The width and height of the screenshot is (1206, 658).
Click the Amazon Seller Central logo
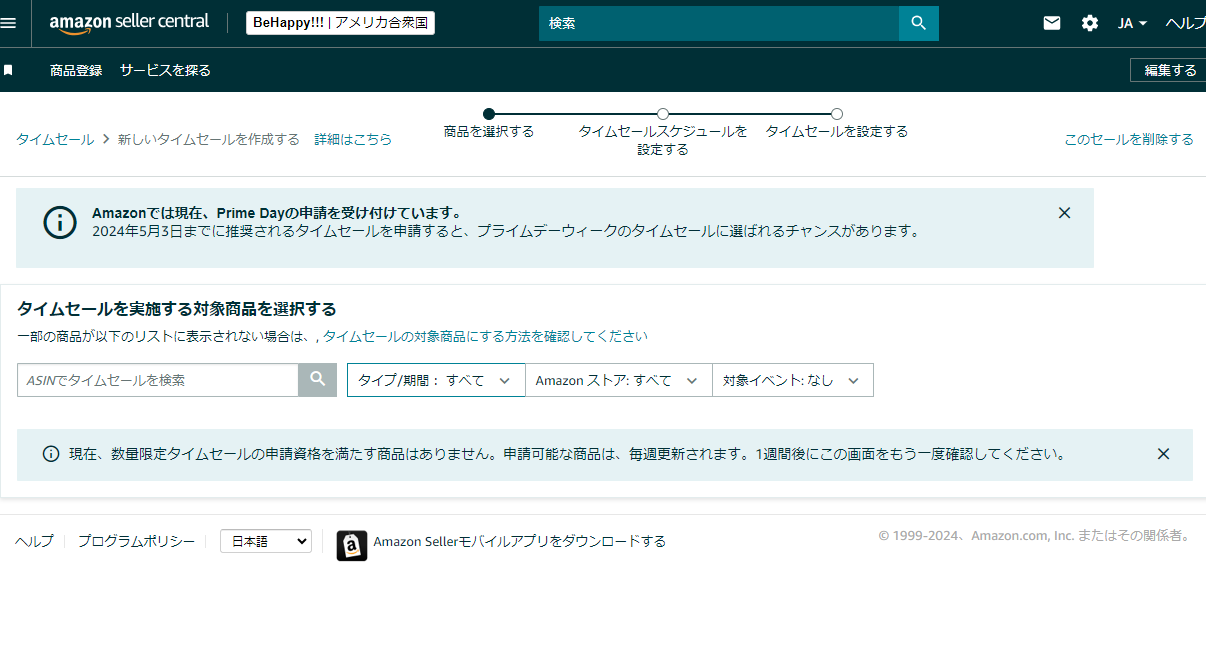point(129,22)
